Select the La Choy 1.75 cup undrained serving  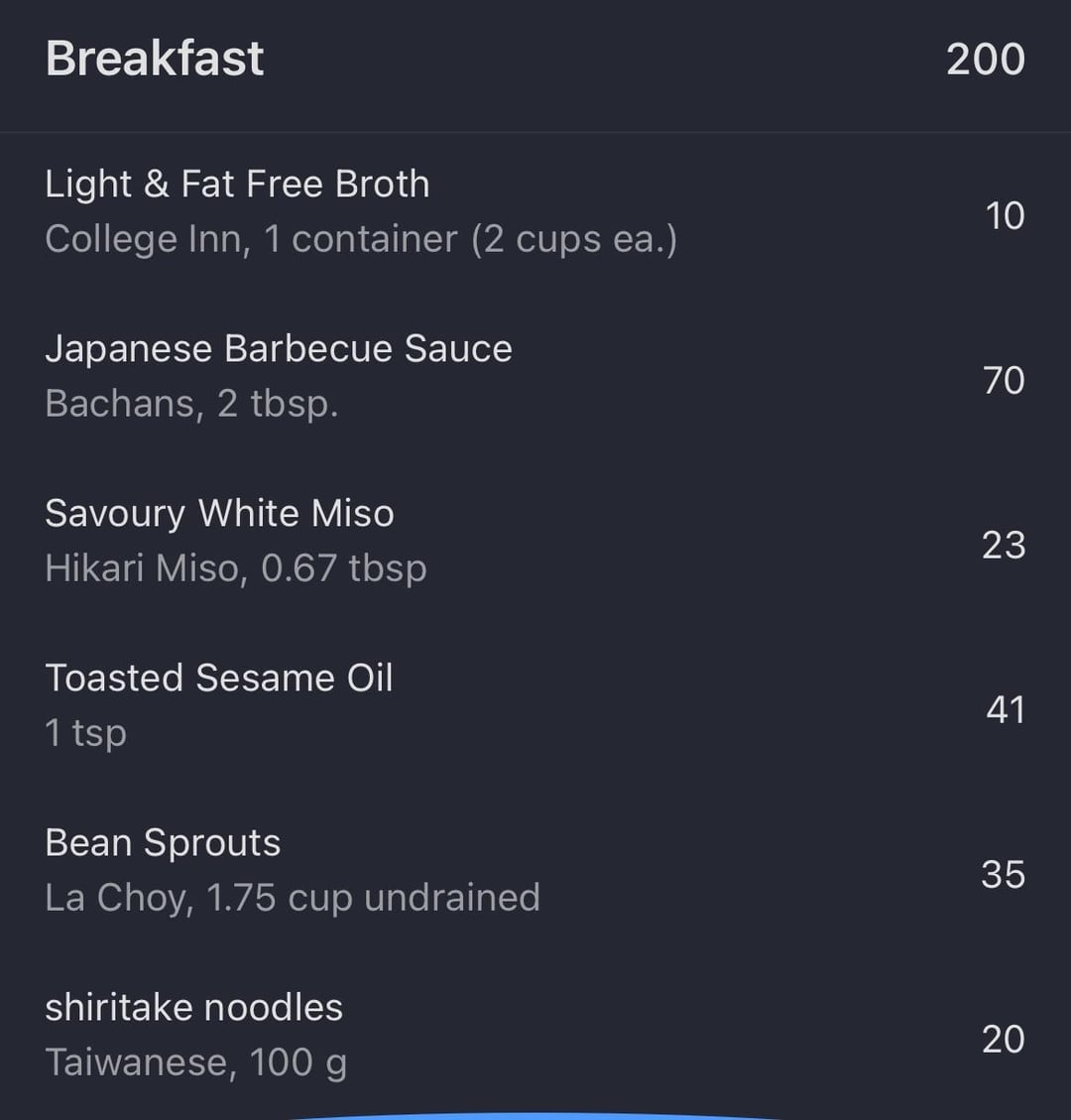[292, 898]
